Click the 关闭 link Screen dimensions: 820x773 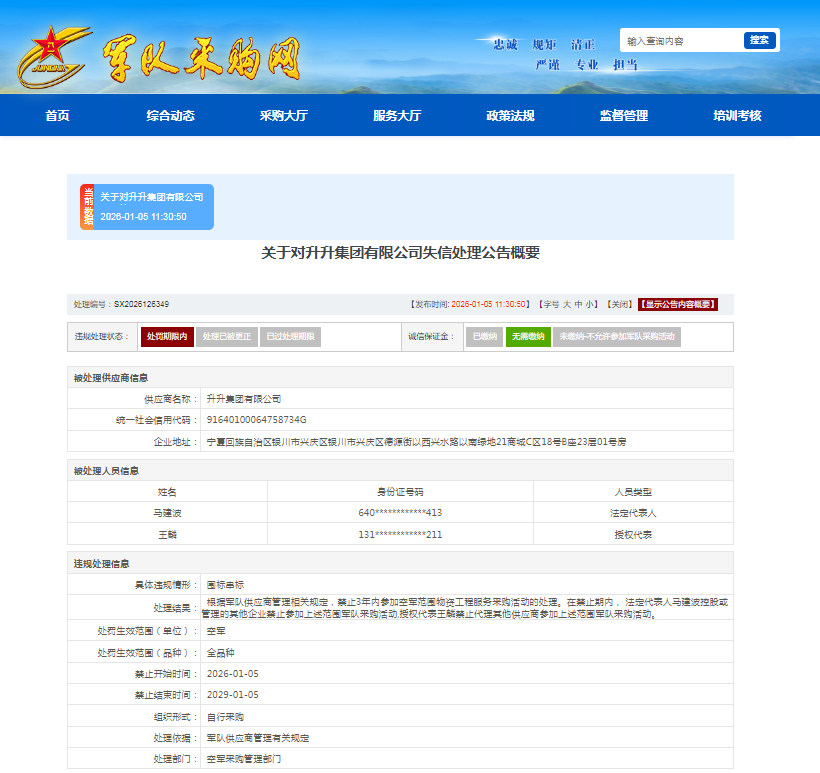[620, 304]
